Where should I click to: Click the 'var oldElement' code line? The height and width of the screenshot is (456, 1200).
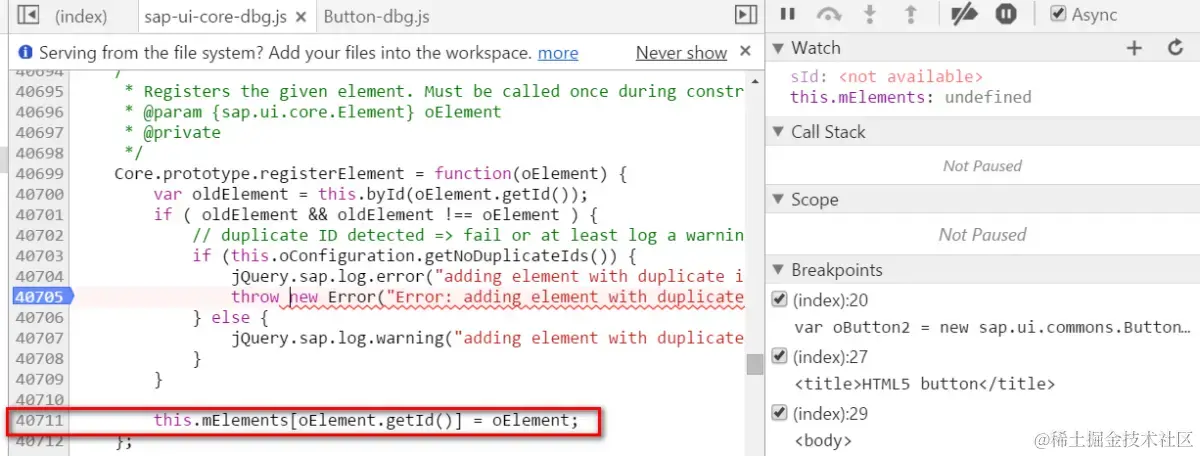[x=370, y=194]
